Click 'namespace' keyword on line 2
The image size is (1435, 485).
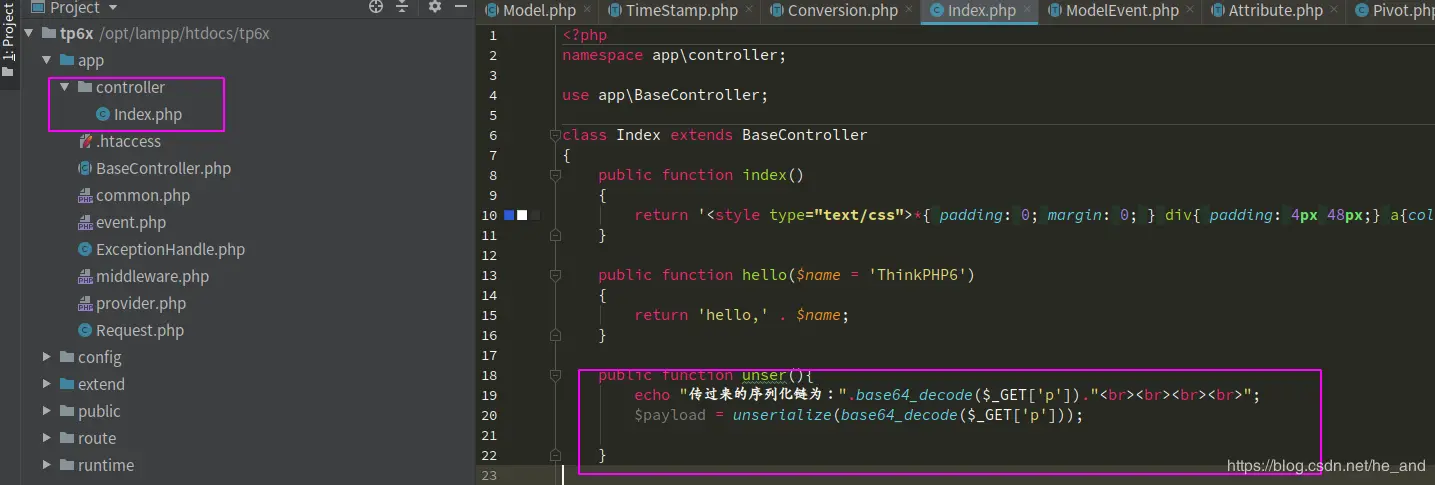coord(602,55)
